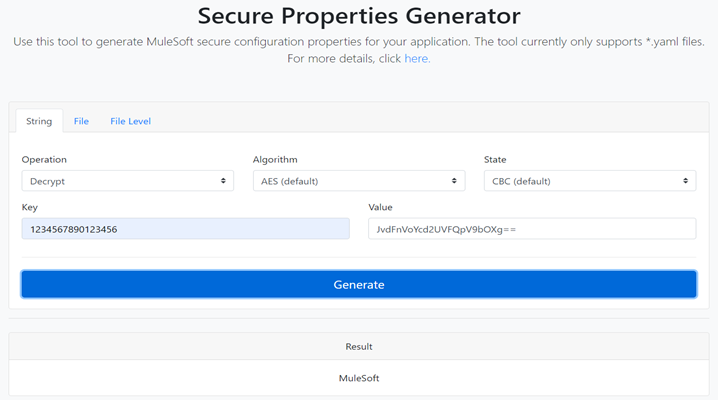Open the State dropdown showing CBC (default)
Viewport: 718px width, 400px height.
[x=589, y=181]
